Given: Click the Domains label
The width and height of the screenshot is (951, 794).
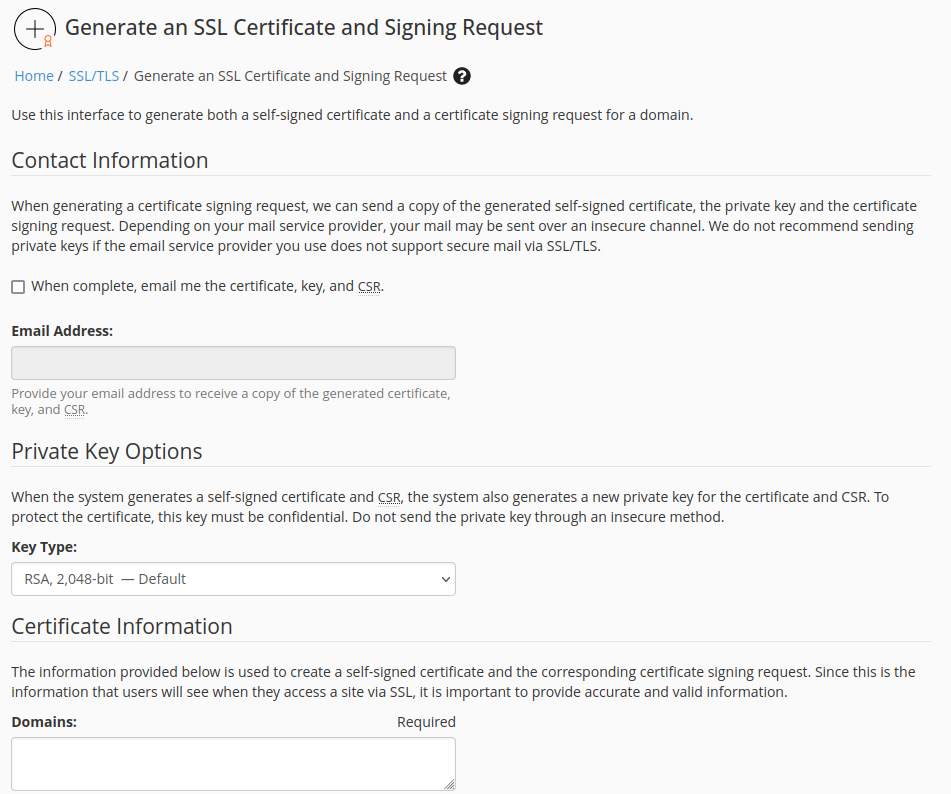Looking at the screenshot, I should (44, 722).
